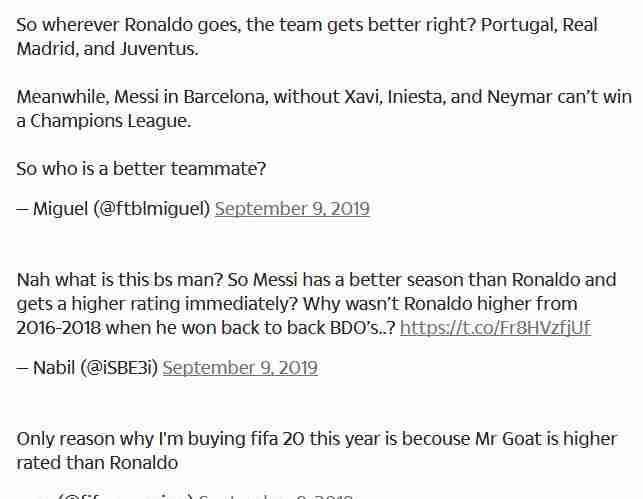Click the '@ftblmiguel' handle text
This screenshot has width=643, height=499.
(x=152, y=209)
